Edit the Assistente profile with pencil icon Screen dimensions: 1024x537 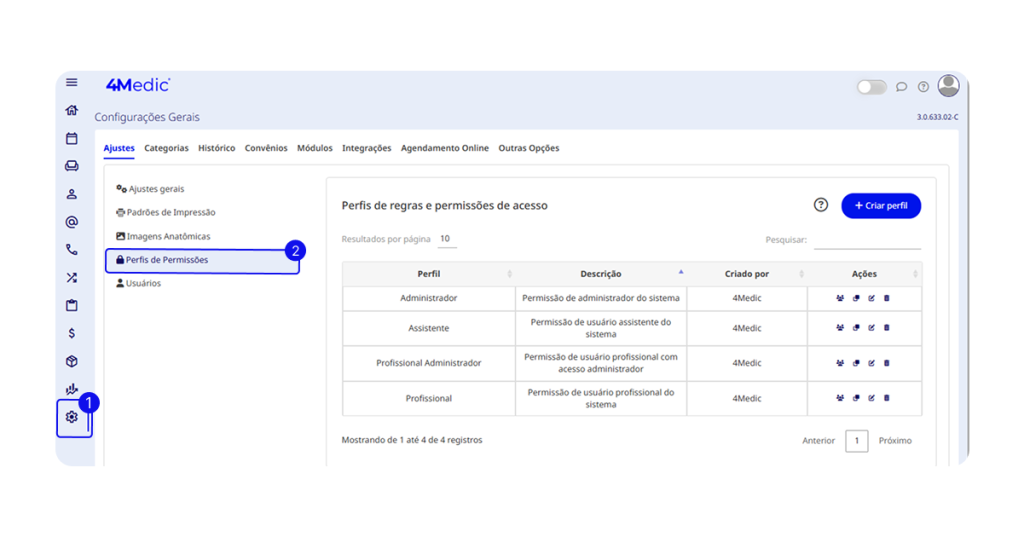871,328
